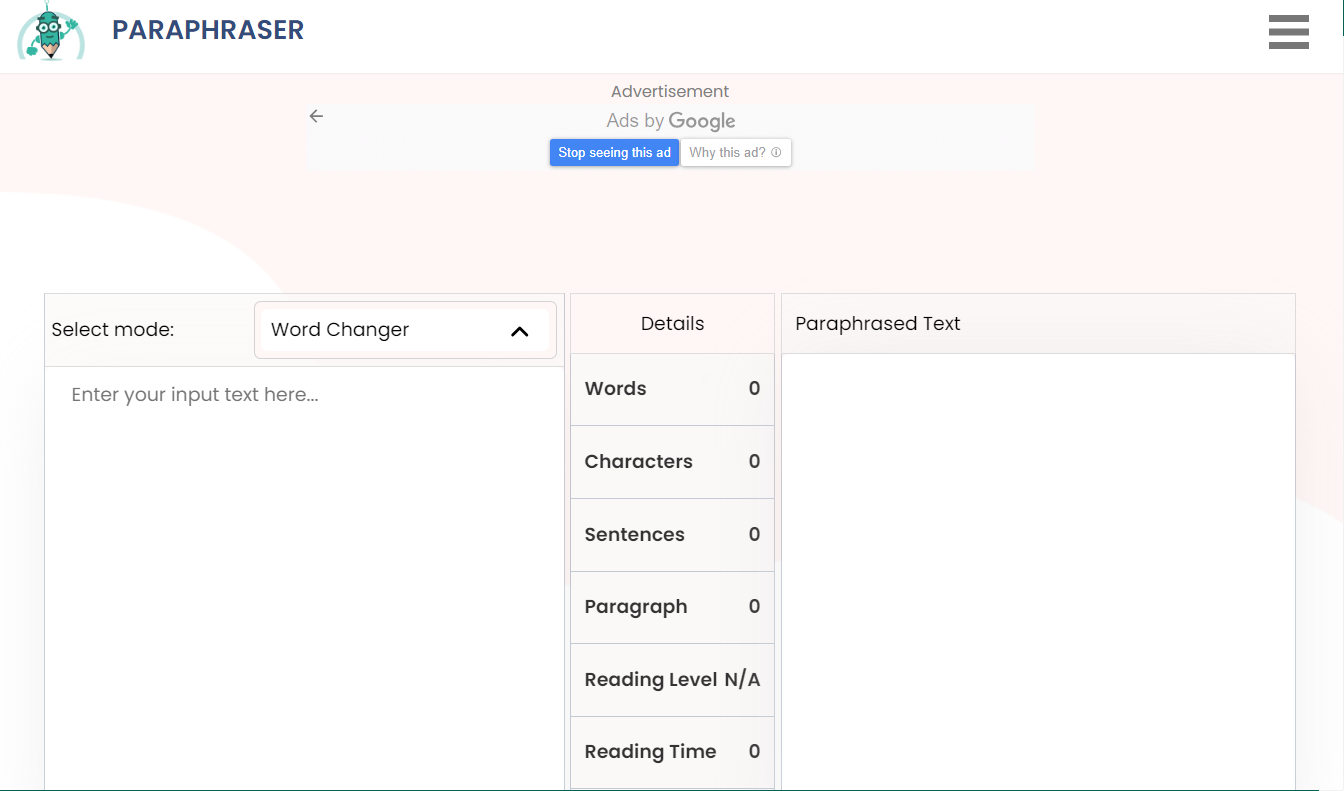This screenshot has width=1344, height=791.
Task: Click the ad's back arrow
Action: click(x=316, y=116)
